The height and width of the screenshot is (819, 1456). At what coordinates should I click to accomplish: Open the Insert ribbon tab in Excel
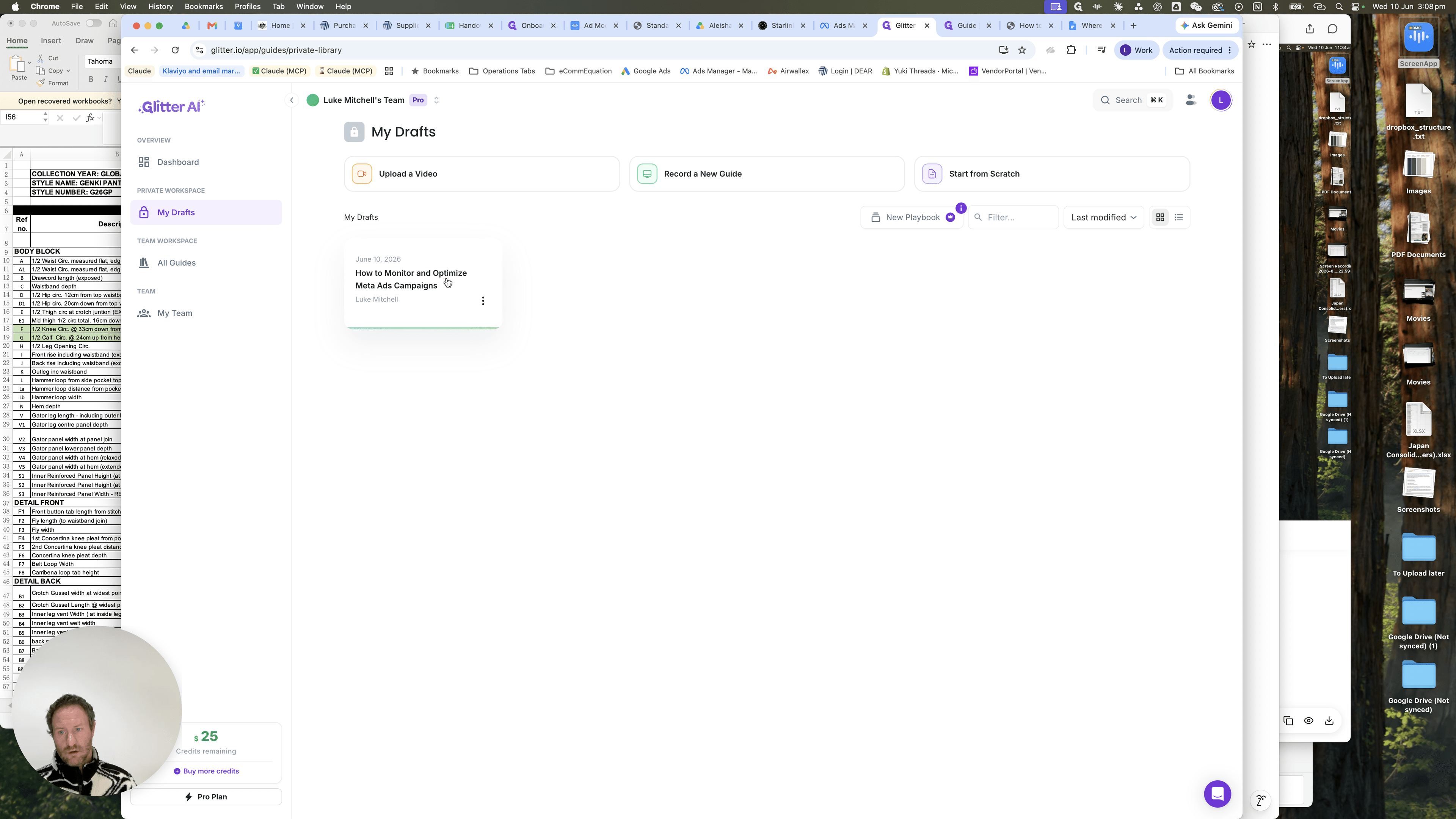click(51, 41)
